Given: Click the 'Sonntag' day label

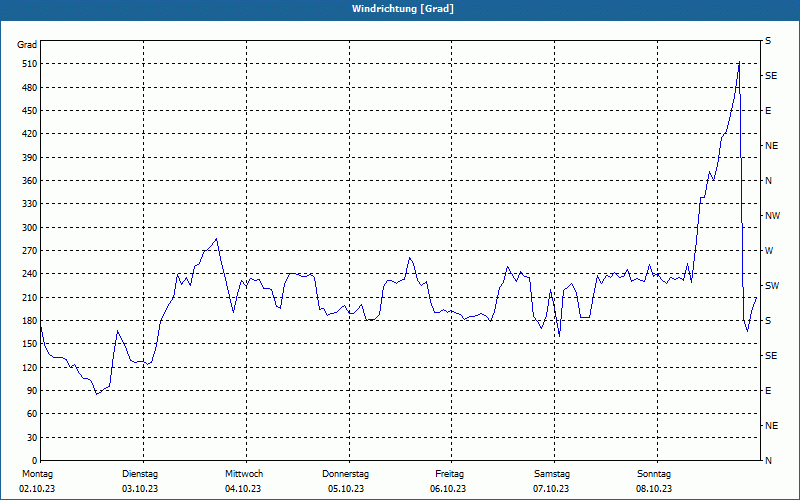Looking at the screenshot, I should pyautogui.click(x=654, y=474).
